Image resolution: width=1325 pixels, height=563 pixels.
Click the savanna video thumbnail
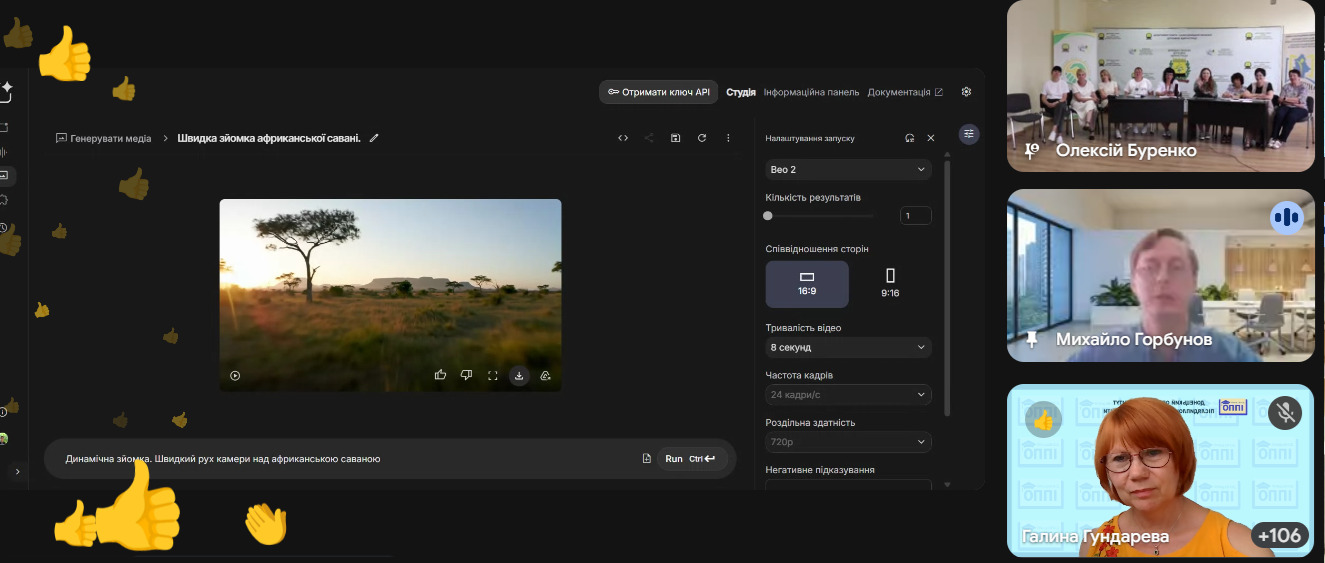[x=390, y=295]
